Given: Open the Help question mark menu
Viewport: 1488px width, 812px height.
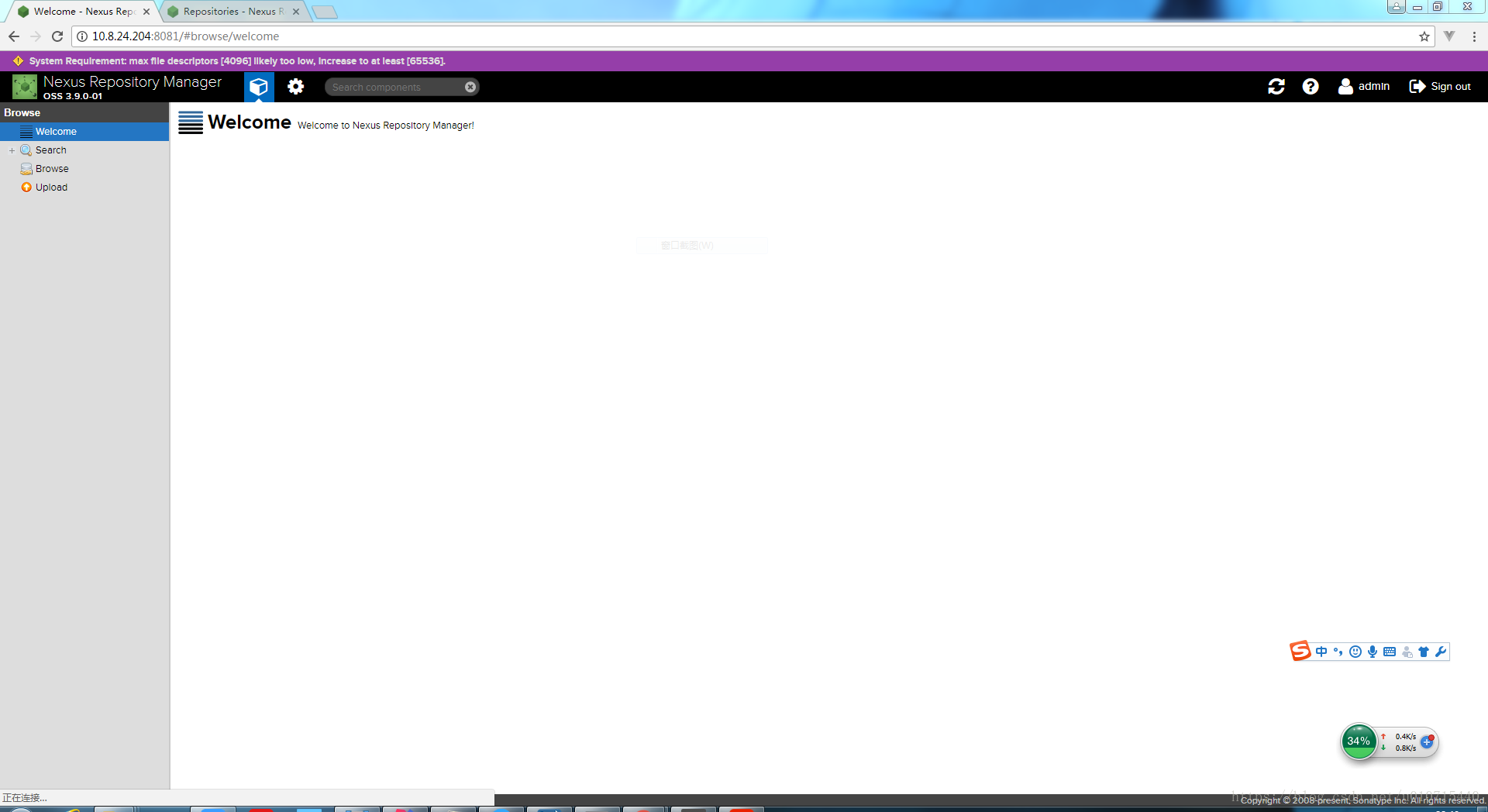Looking at the screenshot, I should click(x=1311, y=87).
